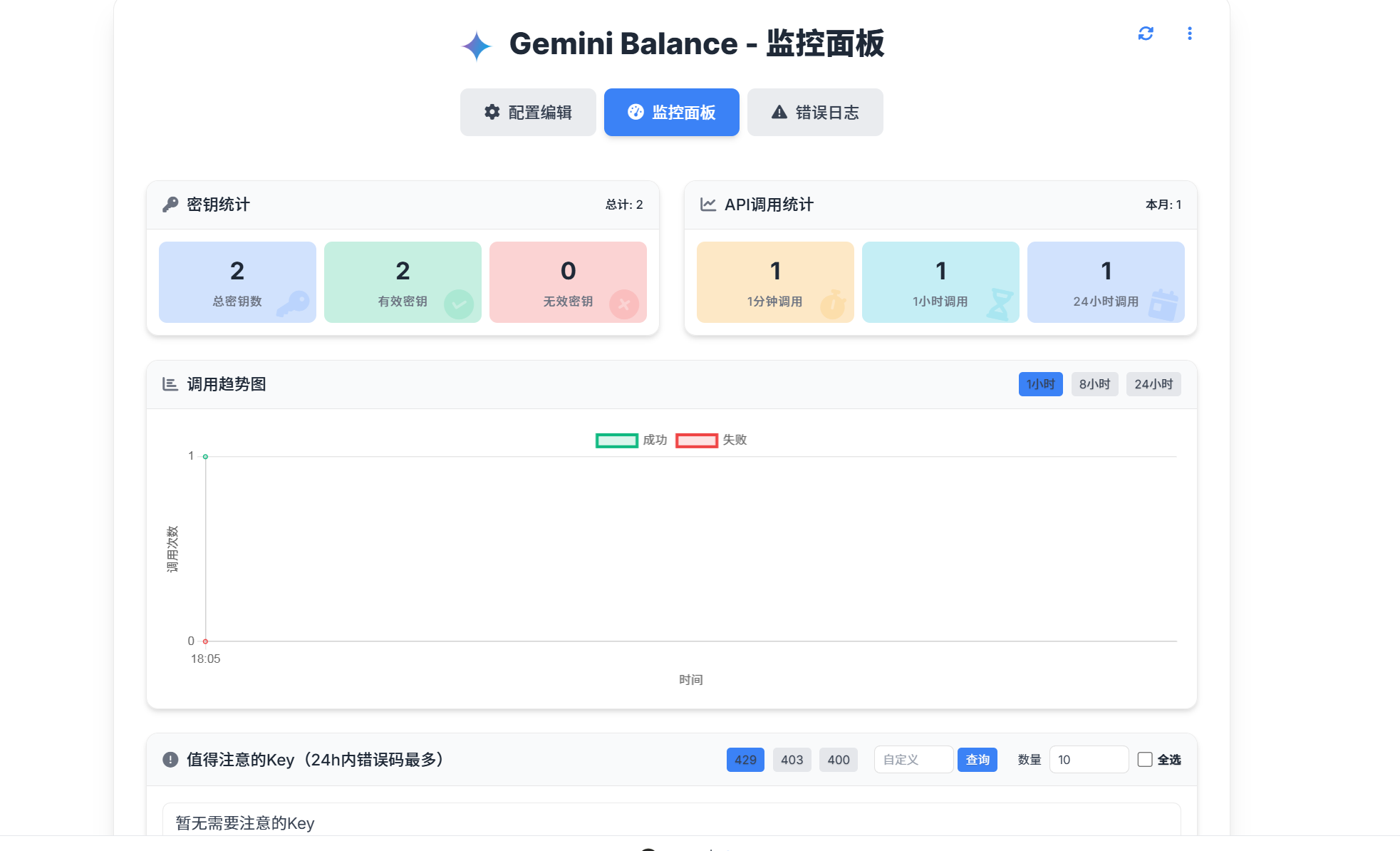1400x851 pixels.
Task: Click the 数量 number input field
Action: (1088, 760)
